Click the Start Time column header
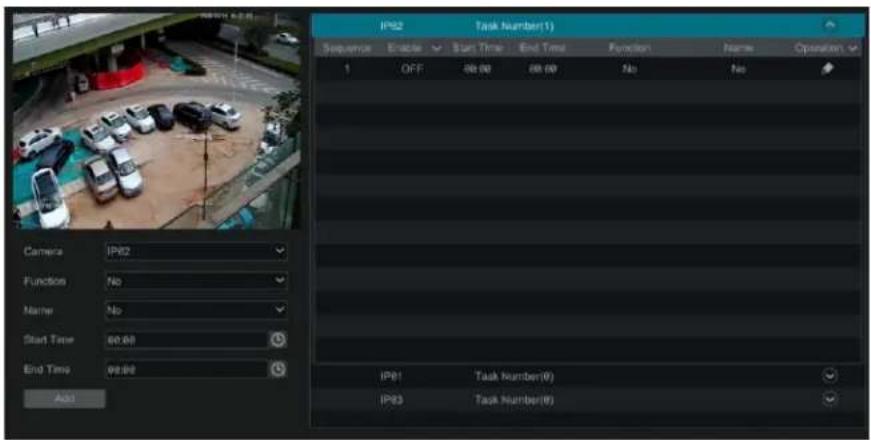This screenshot has height=440, width=871. 478,48
